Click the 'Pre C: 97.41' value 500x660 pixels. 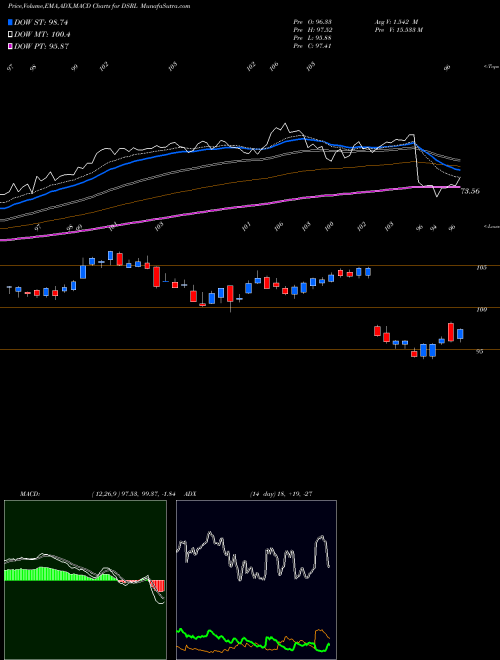pyautogui.click(x=314, y=46)
